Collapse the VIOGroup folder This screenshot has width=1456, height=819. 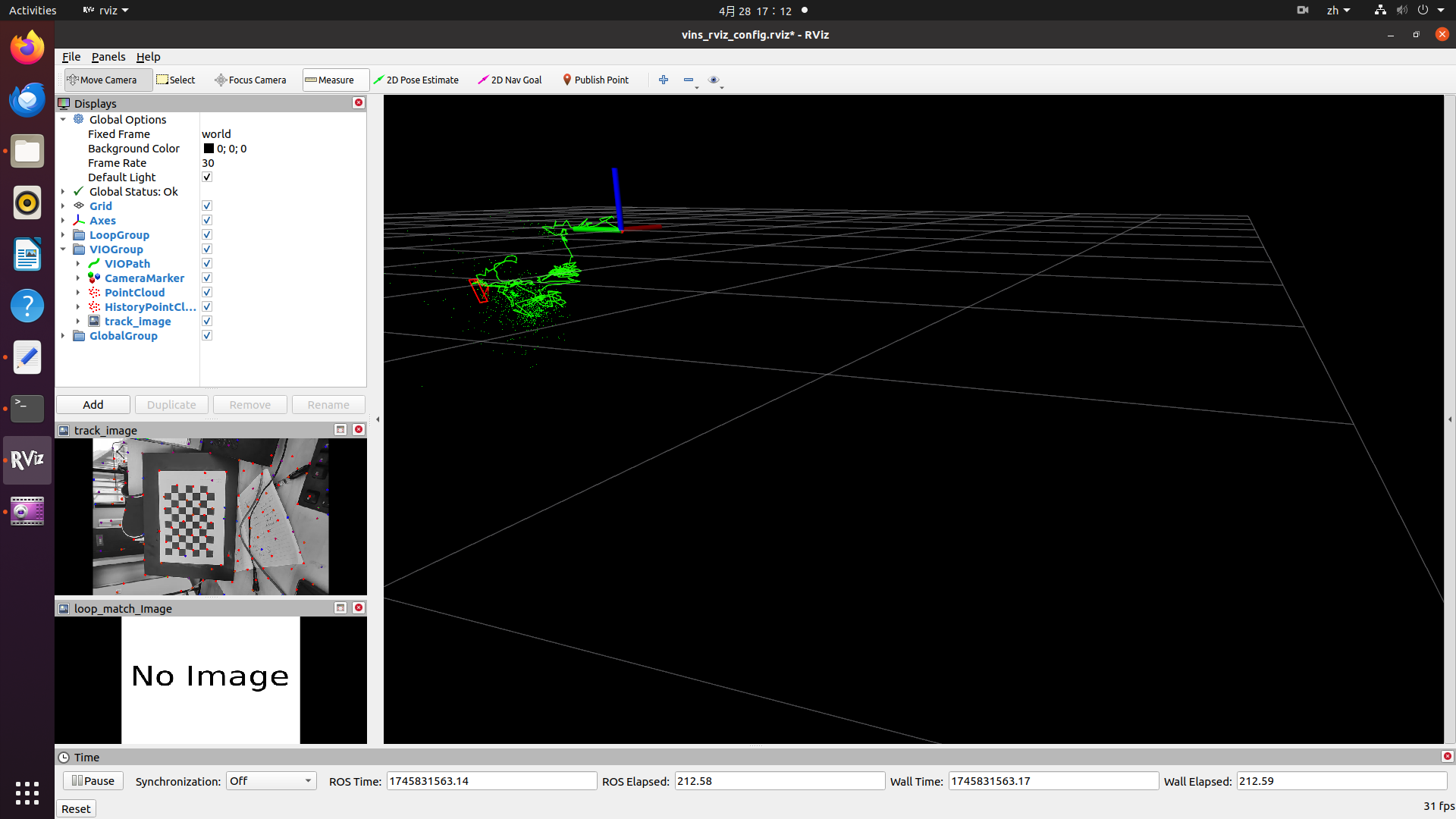pyautogui.click(x=63, y=249)
